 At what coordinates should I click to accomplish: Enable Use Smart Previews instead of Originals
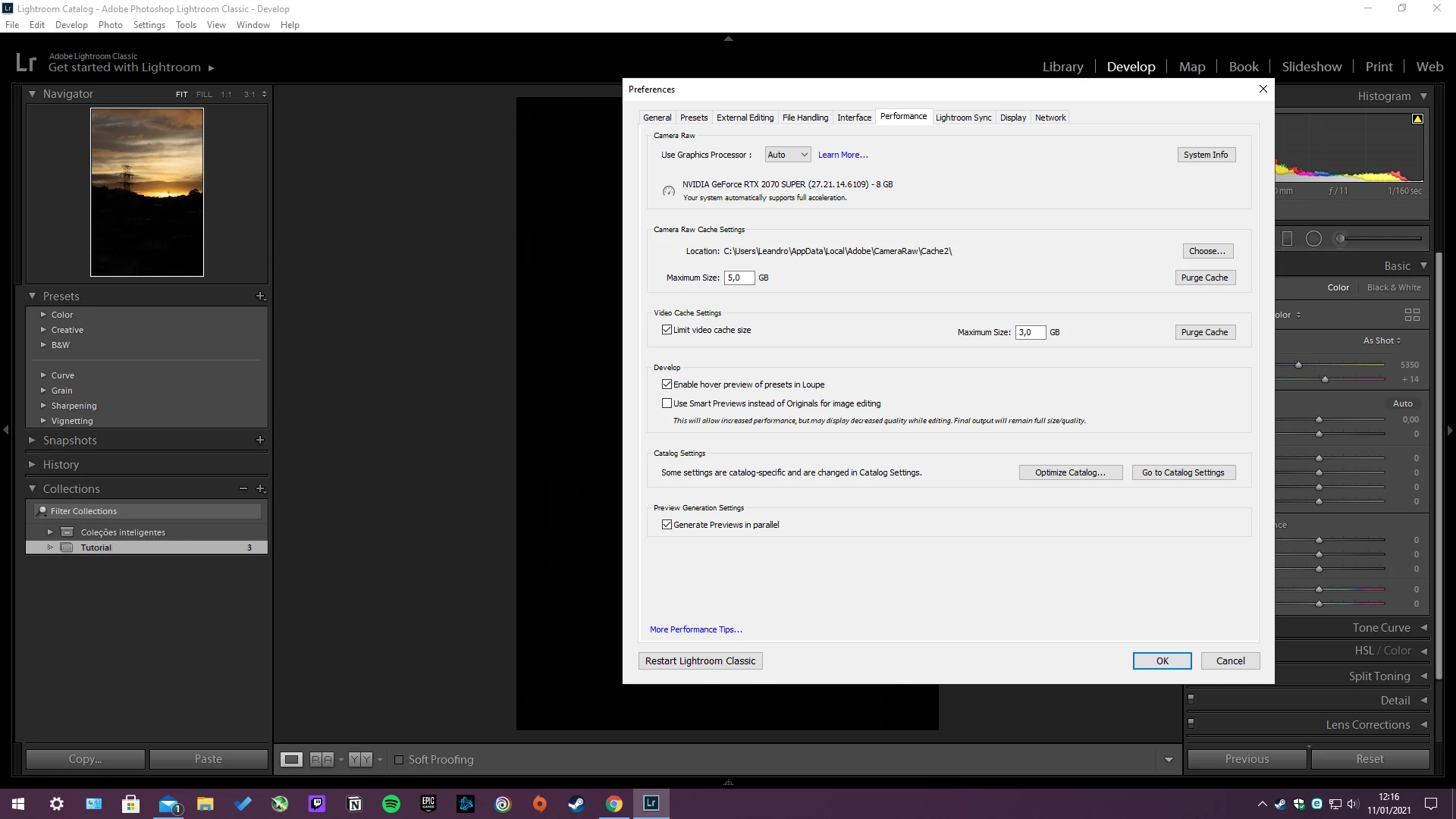tap(667, 403)
